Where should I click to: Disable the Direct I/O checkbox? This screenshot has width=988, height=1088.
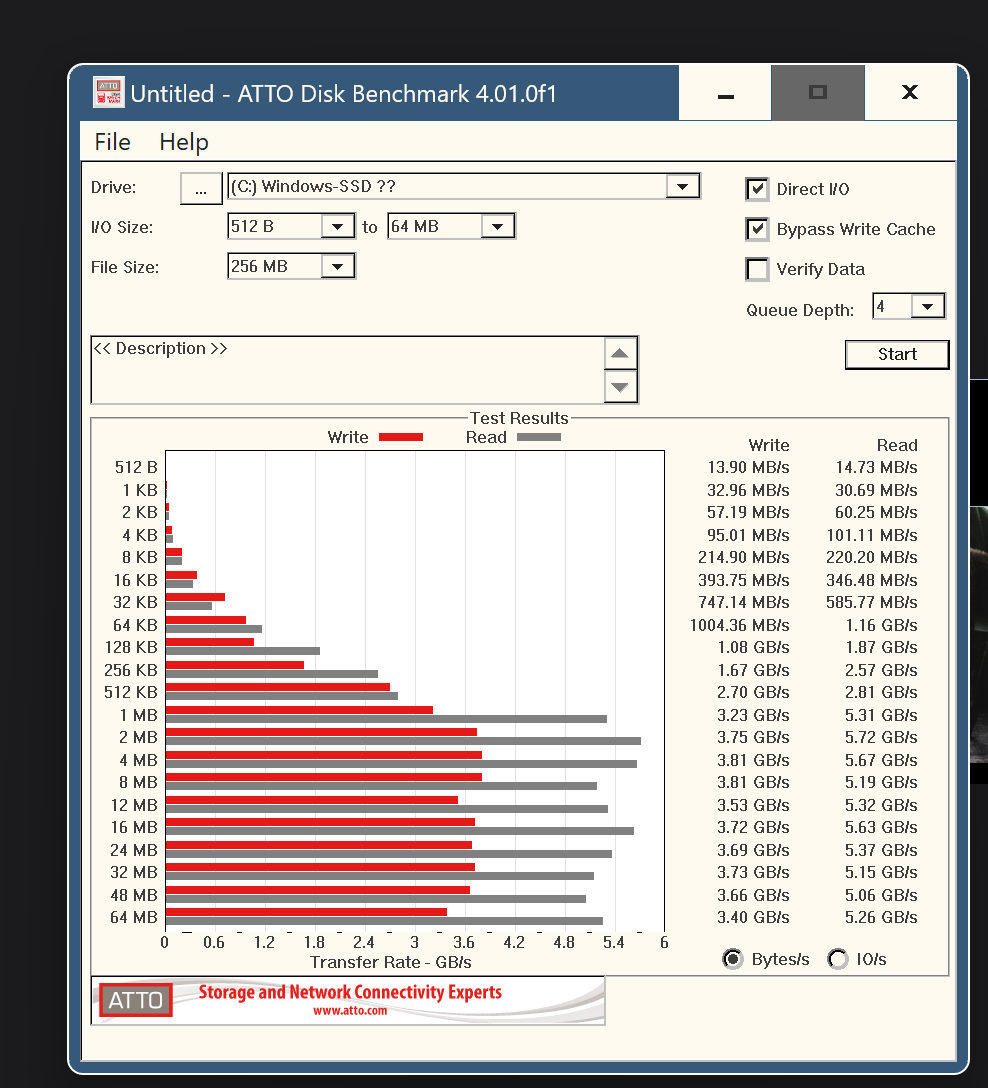point(757,189)
